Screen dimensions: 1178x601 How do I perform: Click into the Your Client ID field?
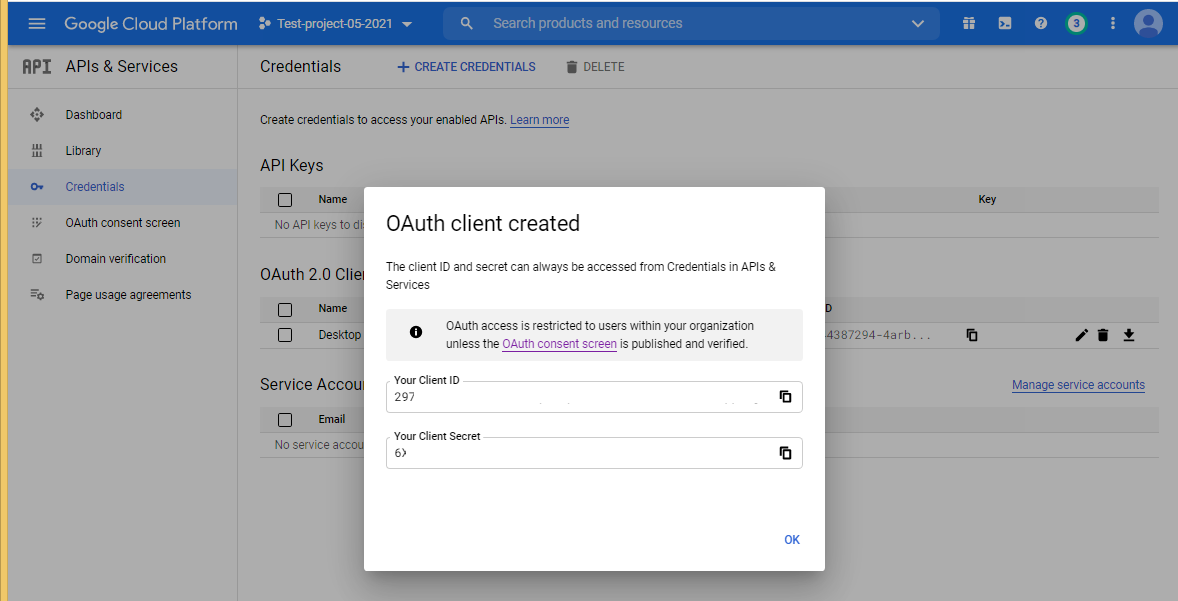pos(580,397)
